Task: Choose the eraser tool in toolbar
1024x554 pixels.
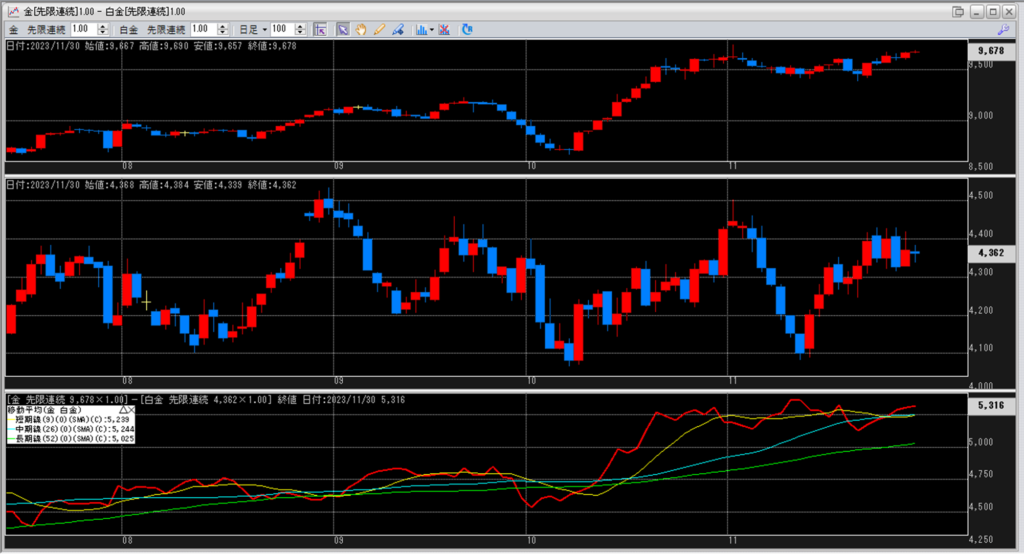Action: [x=398, y=30]
